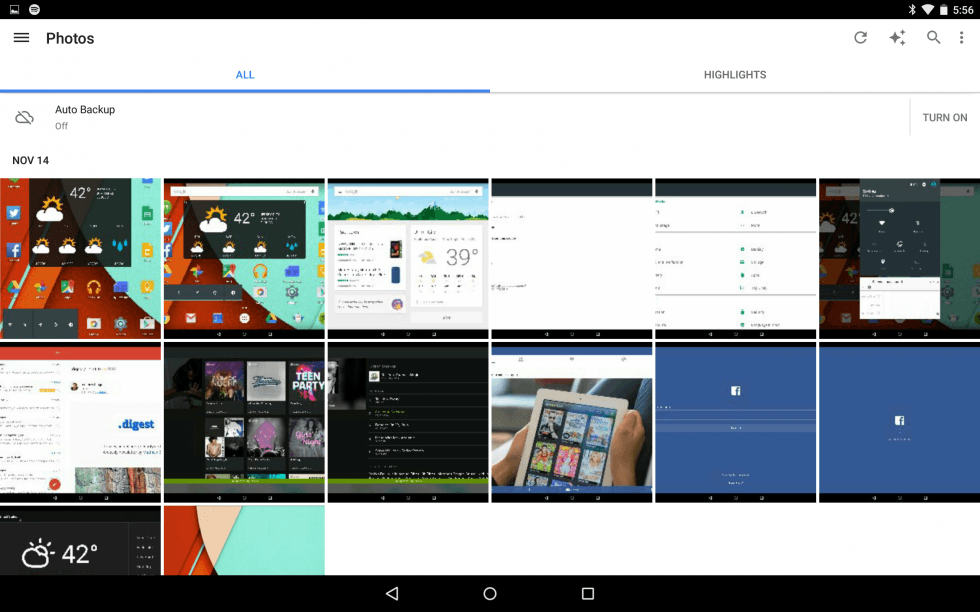
Task: Tap the recent apps square button
Action: (x=588, y=593)
